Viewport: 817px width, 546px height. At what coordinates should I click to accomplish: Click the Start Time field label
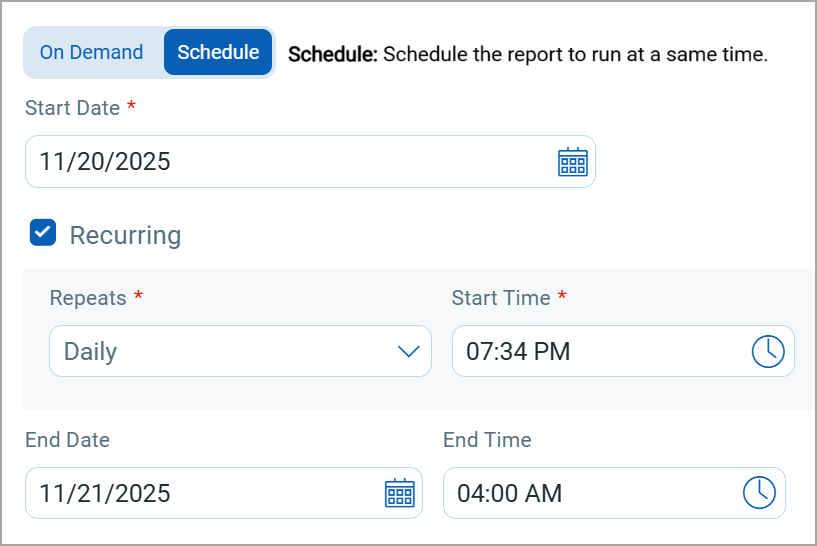pos(501,298)
